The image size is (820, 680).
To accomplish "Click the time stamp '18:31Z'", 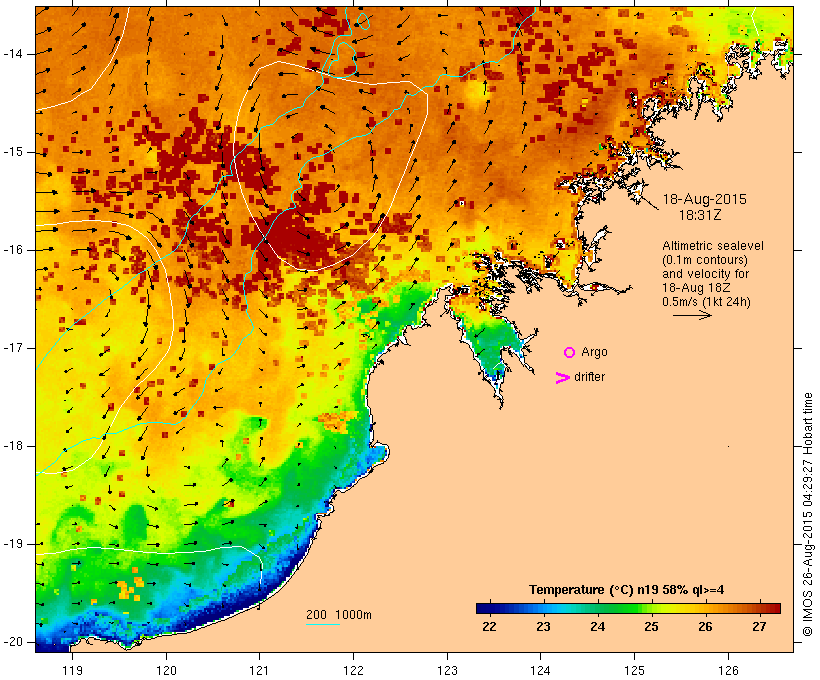I will pyautogui.click(x=700, y=215).
